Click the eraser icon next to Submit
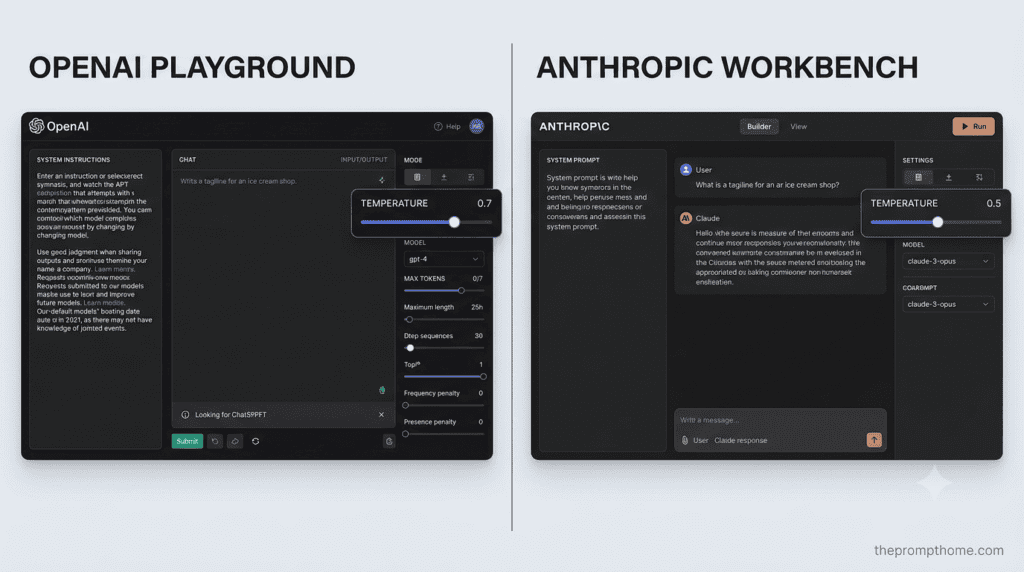 click(x=235, y=441)
